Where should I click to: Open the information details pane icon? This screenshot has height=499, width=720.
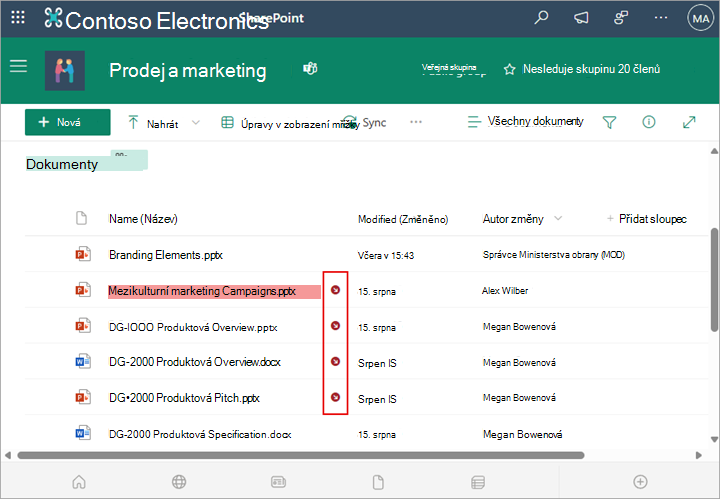[x=649, y=122]
